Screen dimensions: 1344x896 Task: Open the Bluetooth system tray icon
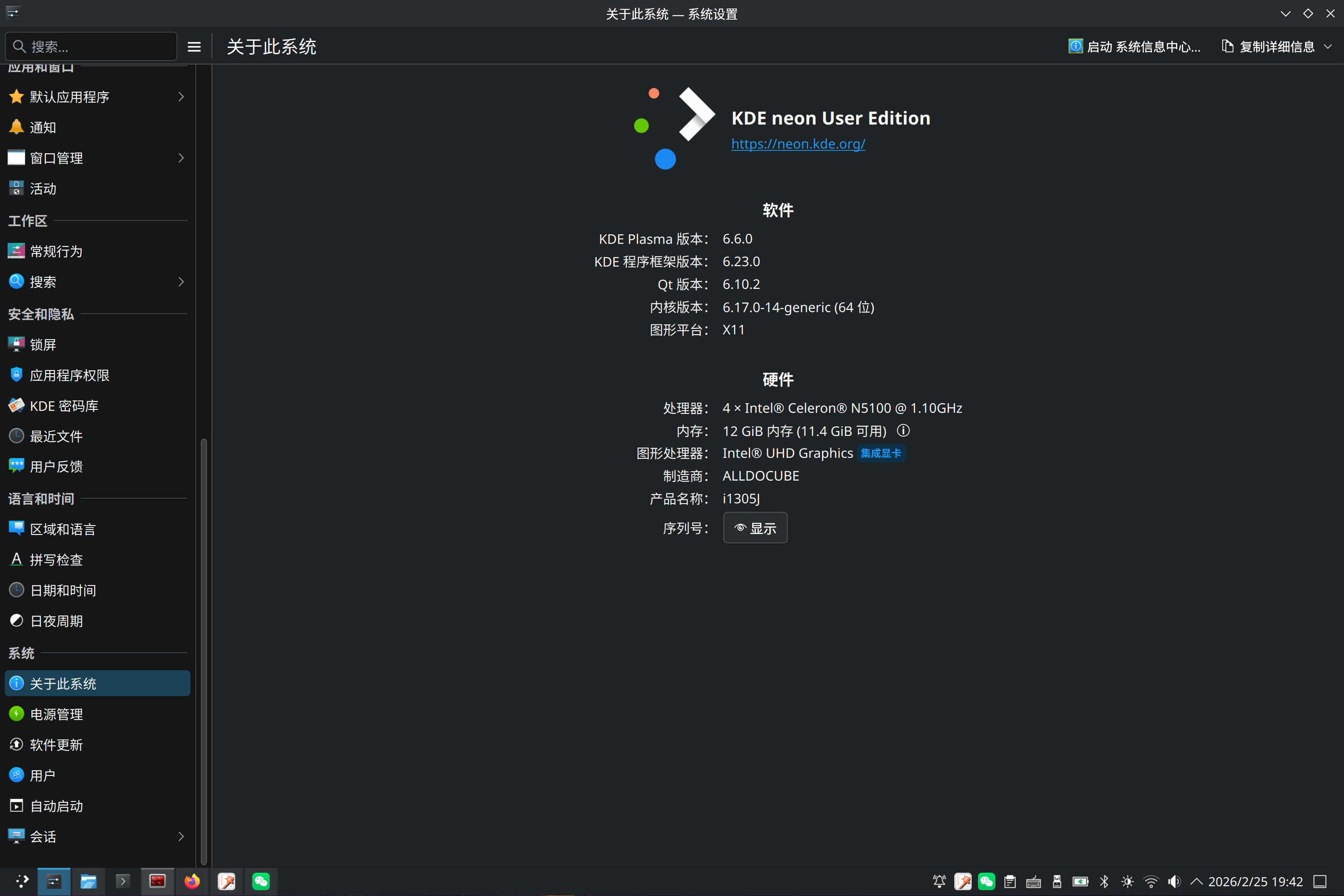(1103, 882)
